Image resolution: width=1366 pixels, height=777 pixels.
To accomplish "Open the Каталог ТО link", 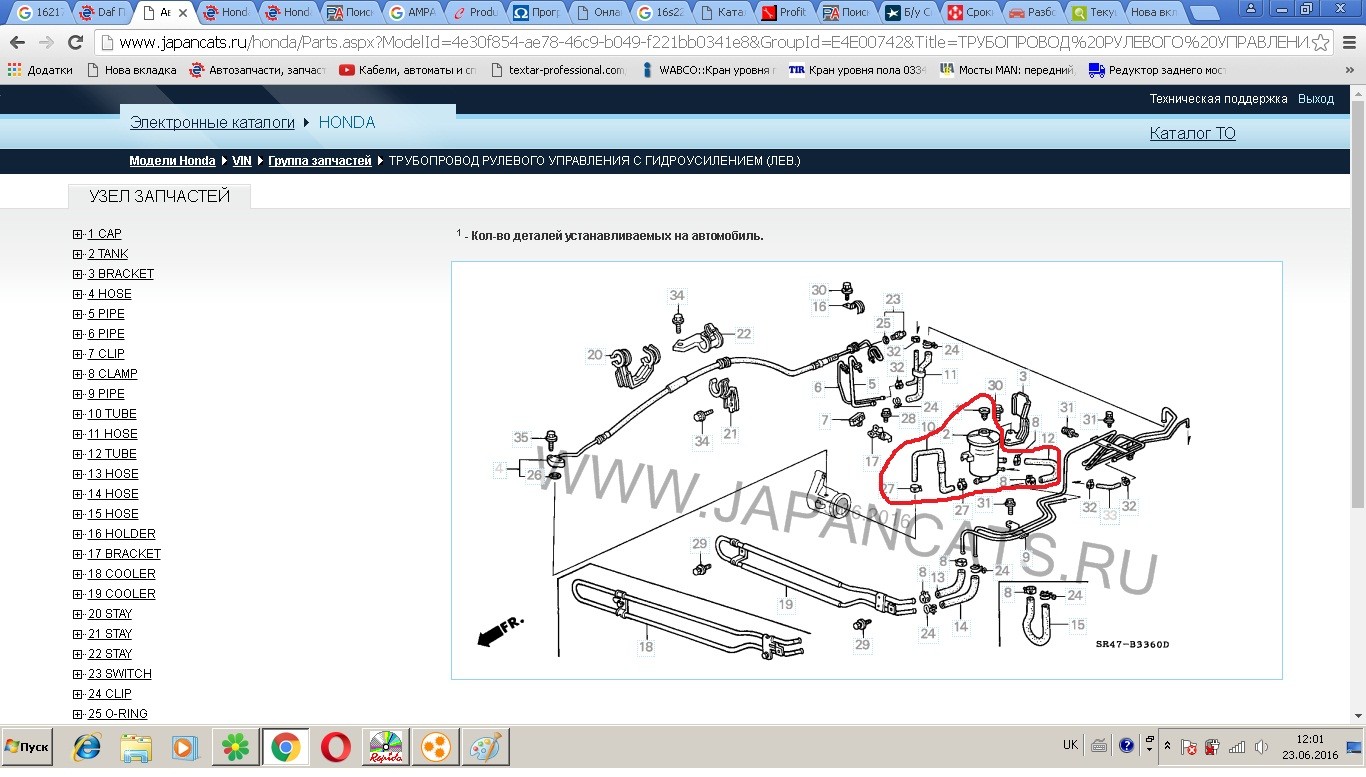I will [1192, 133].
